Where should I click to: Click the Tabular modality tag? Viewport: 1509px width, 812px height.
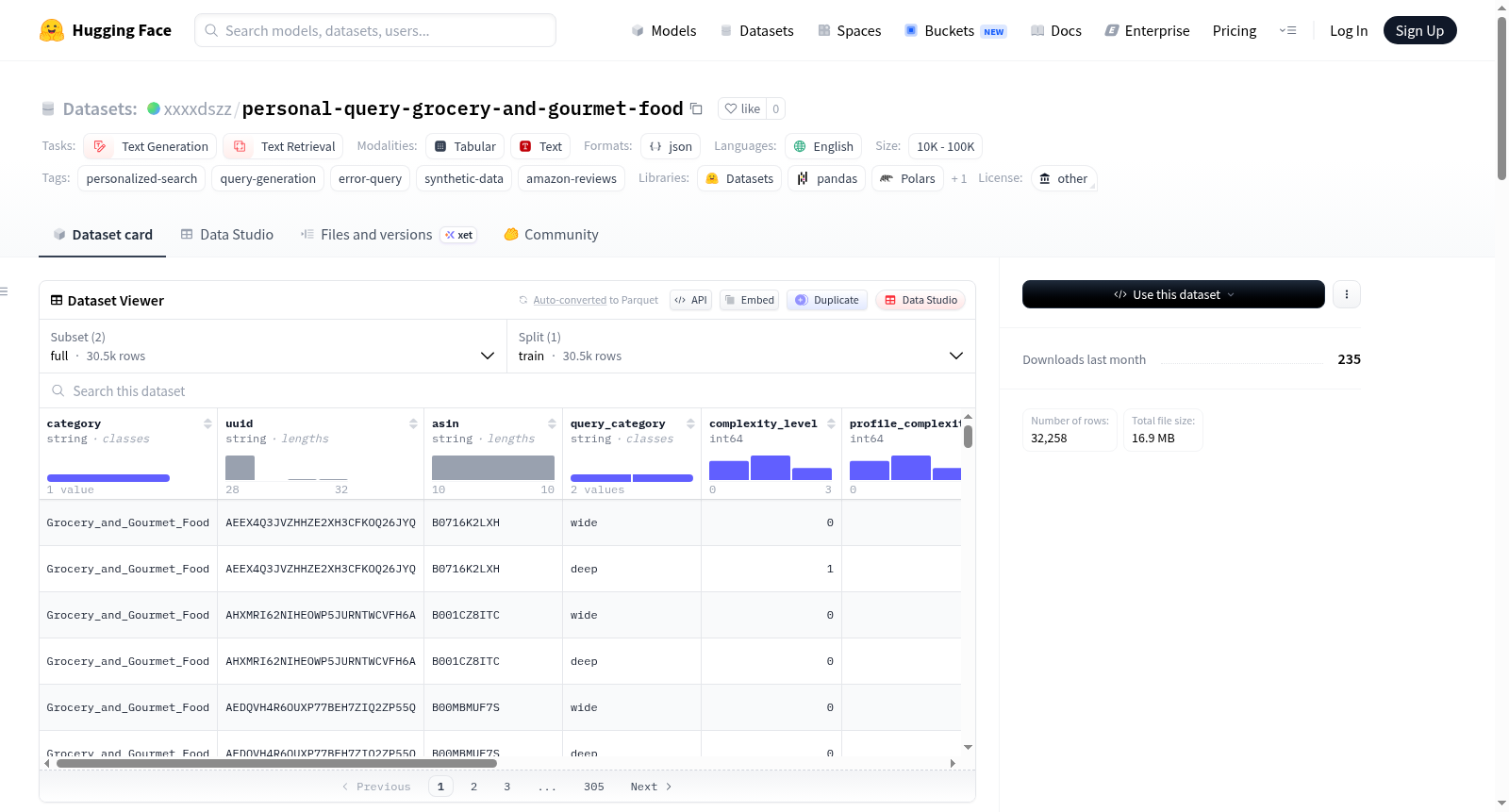(x=465, y=146)
